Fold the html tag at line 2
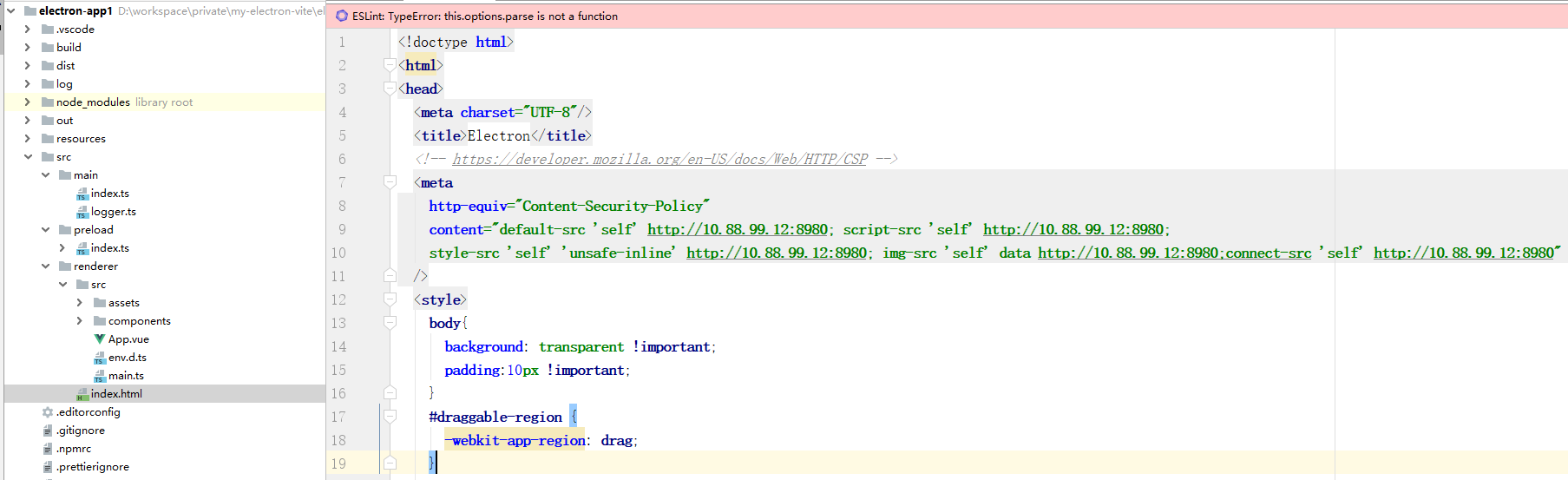Image resolution: width=1568 pixels, height=480 pixels. (x=390, y=65)
